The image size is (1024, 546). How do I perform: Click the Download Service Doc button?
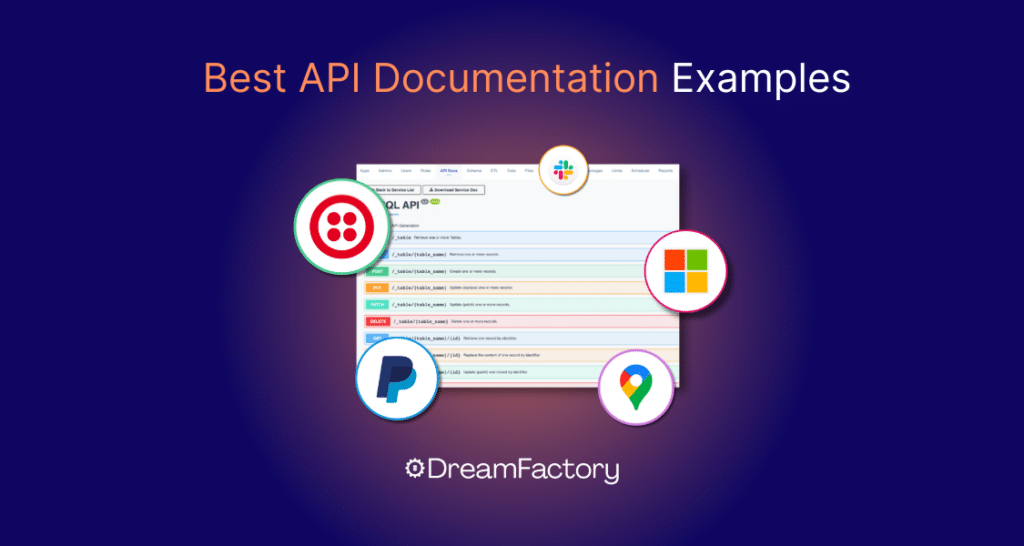pos(453,190)
